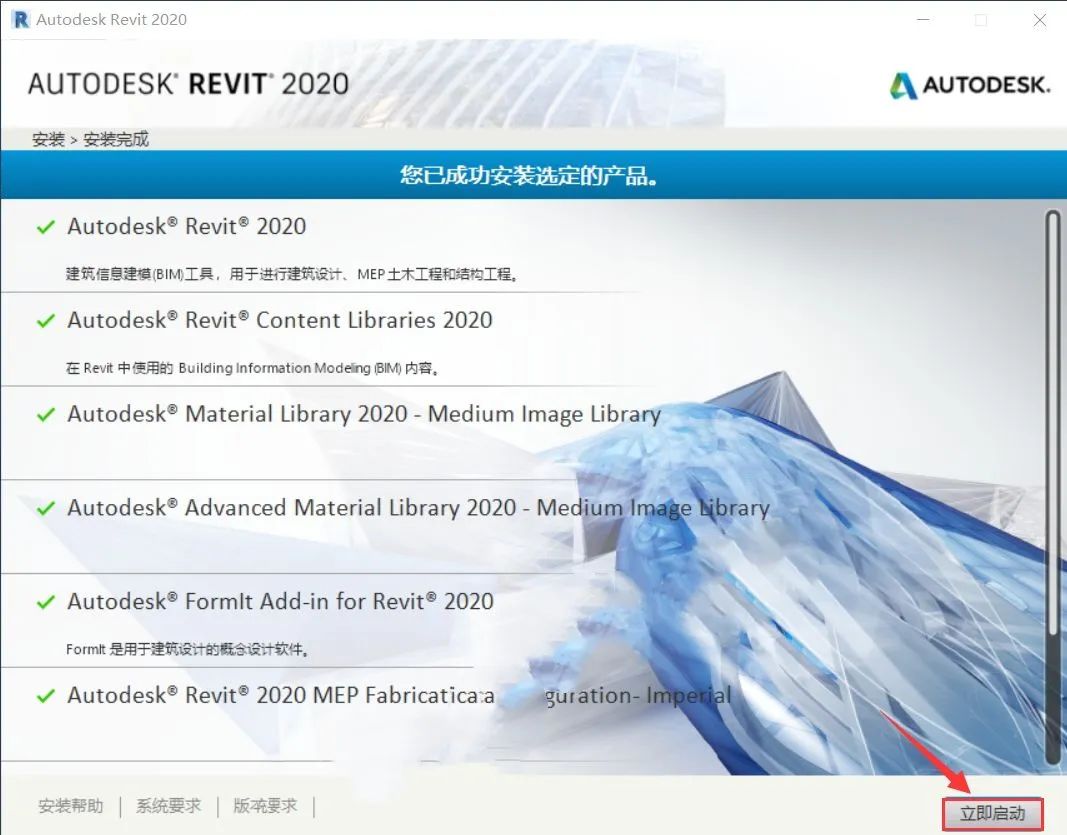Close the Autodesk Revit 2020 installer window
Screen dimensions: 1067x835
(1040, 20)
